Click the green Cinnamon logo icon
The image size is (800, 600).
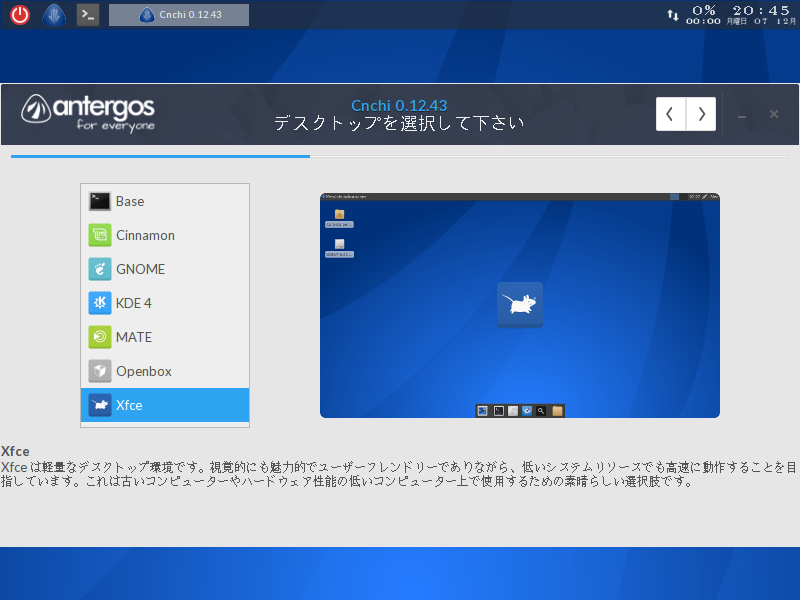[99, 235]
